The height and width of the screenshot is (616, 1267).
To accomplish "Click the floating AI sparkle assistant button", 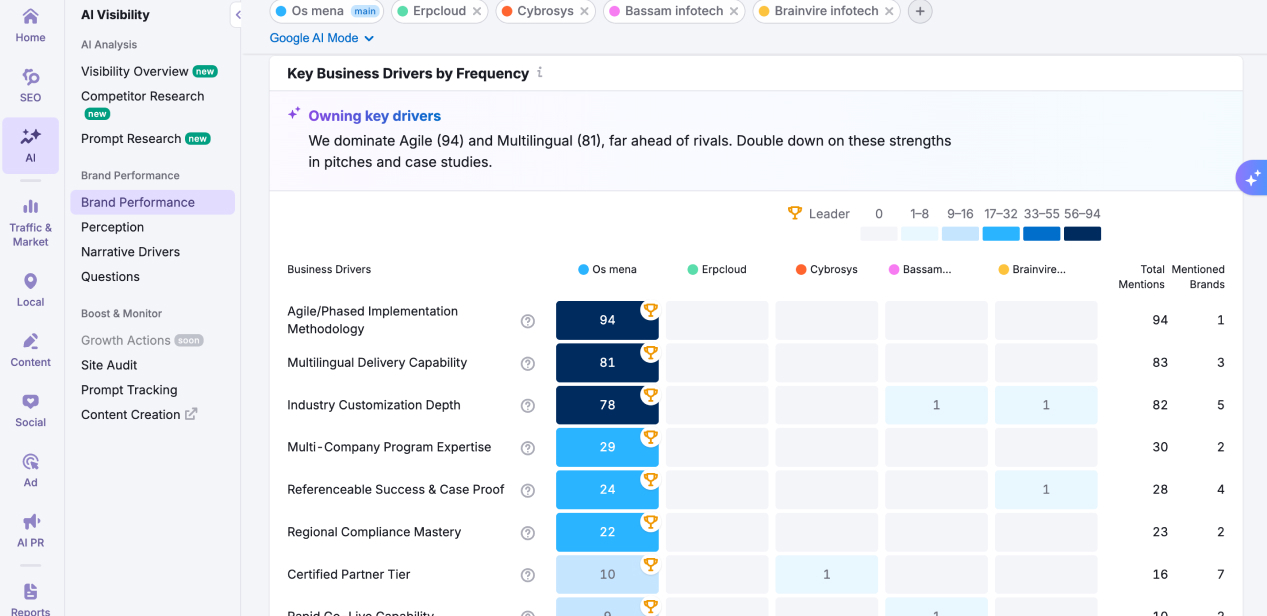I will (1251, 178).
